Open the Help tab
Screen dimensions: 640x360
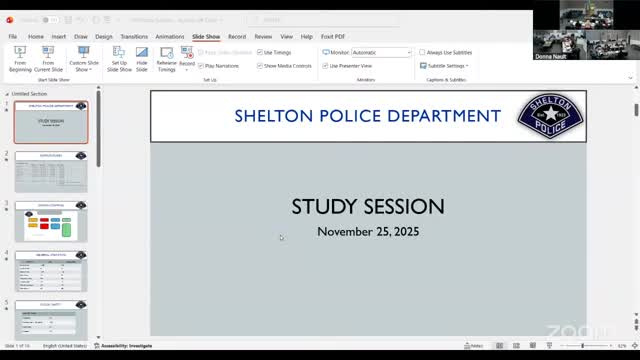click(307, 36)
